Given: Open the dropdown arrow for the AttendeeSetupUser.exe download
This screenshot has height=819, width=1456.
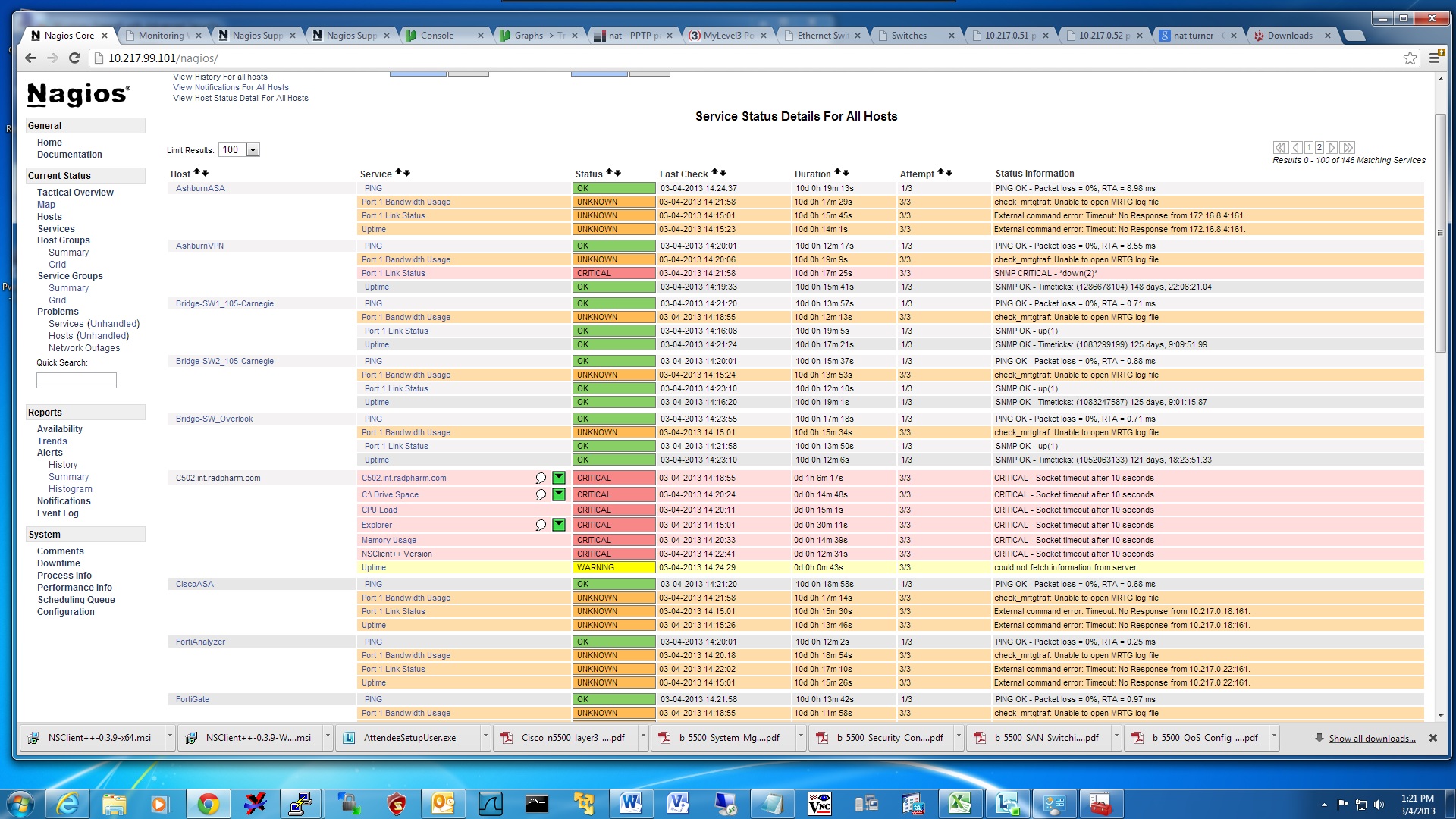Looking at the screenshot, I should (x=485, y=736).
